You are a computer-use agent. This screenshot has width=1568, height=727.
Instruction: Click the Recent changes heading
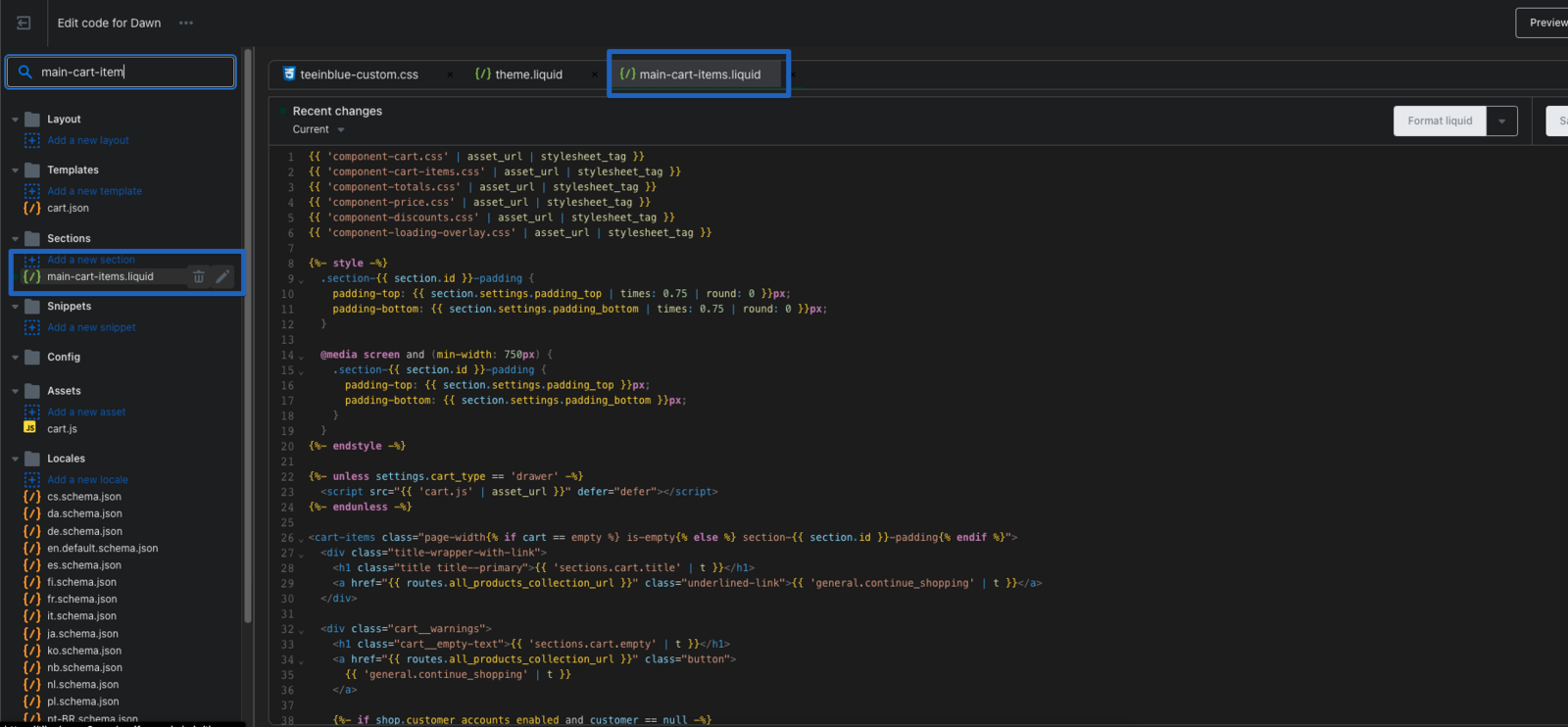click(x=337, y=111)
